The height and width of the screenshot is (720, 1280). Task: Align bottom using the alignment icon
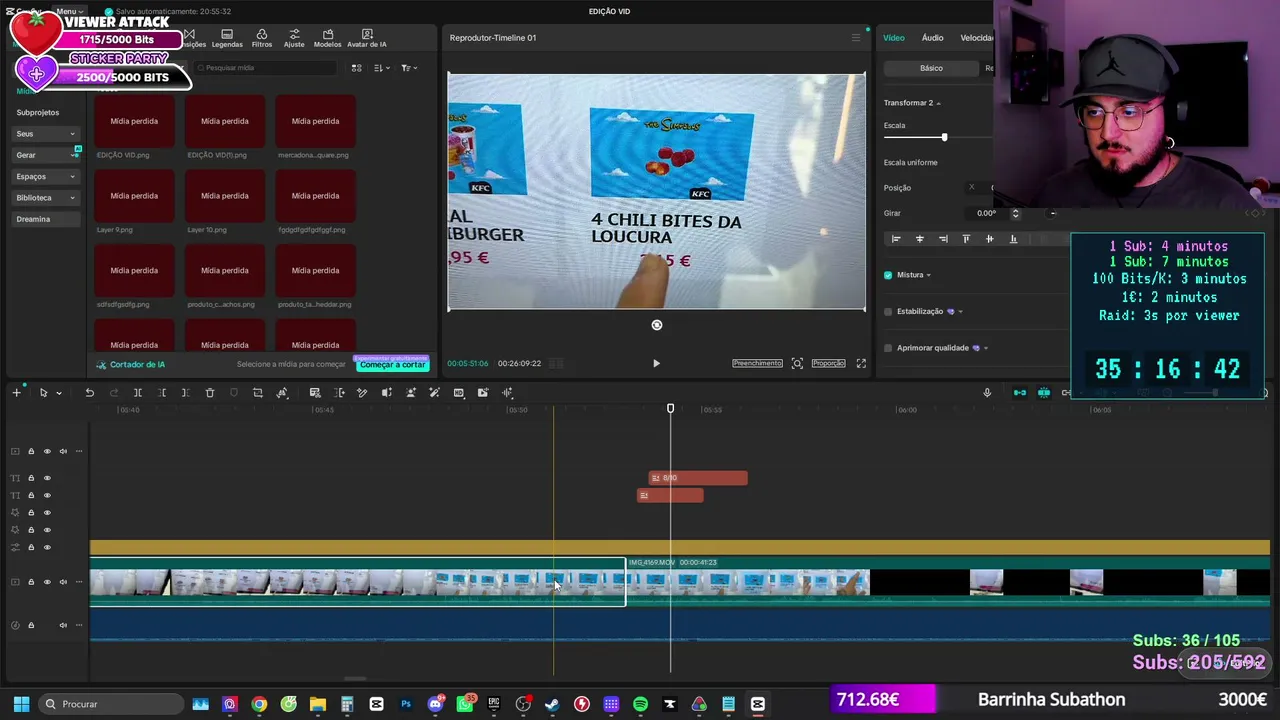pos(1013,239)
